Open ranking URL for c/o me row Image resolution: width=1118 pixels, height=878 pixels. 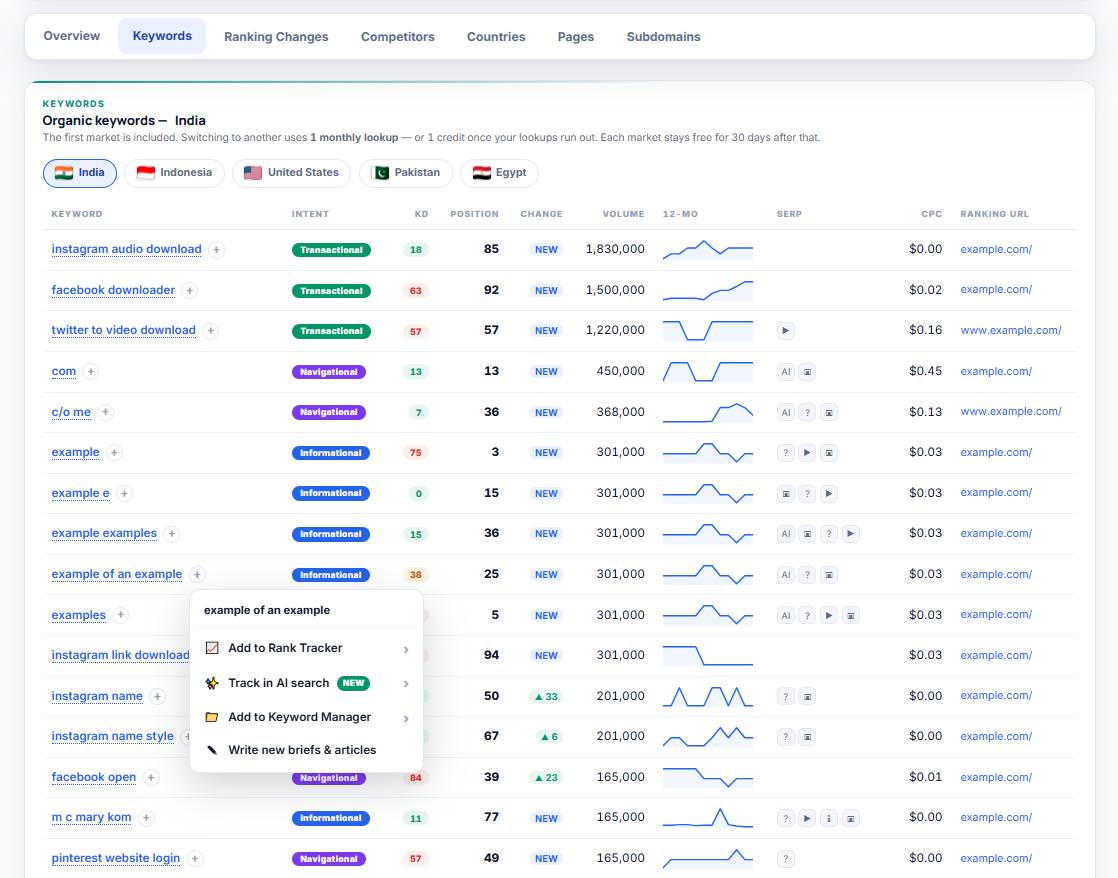[1010, 412]
